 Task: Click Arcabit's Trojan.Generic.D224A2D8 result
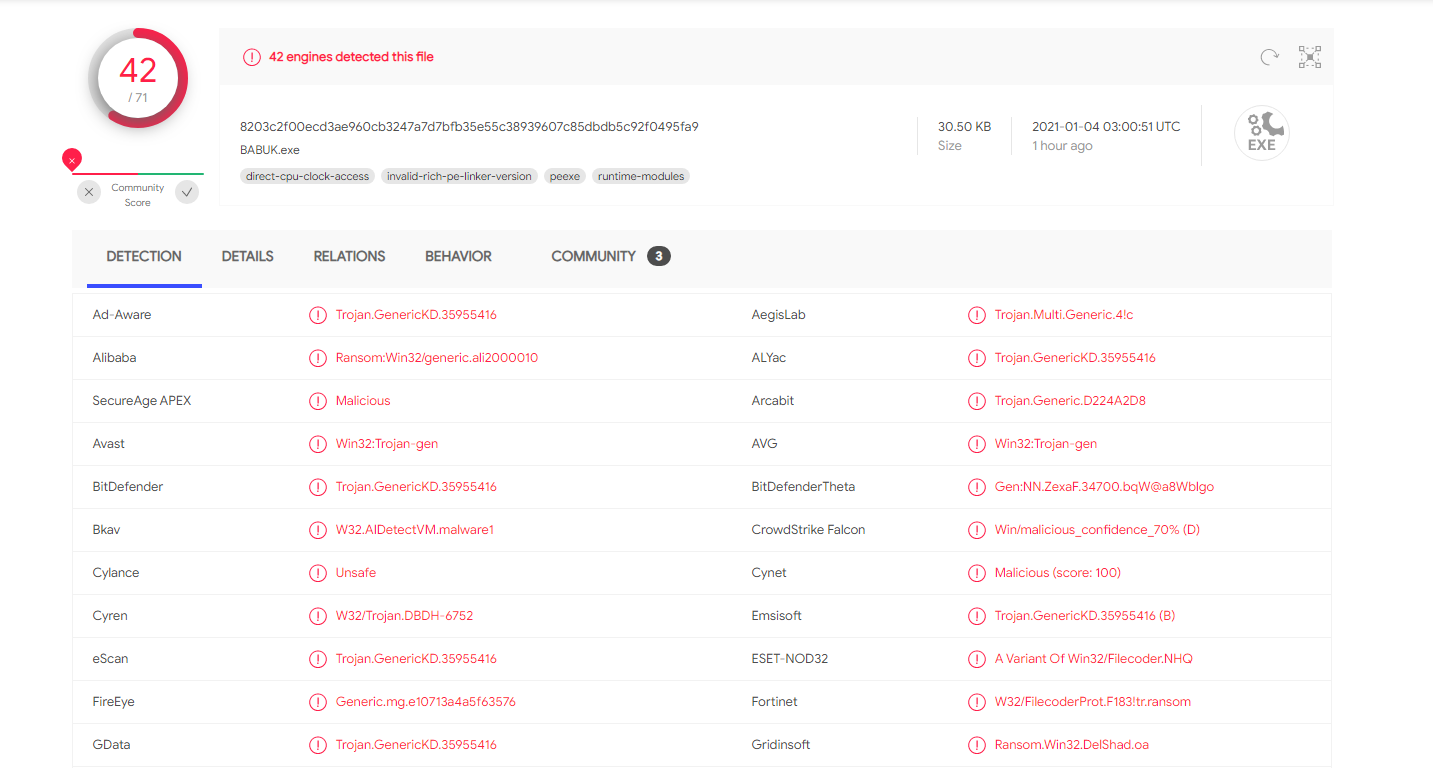pyautogui.click(x=1070, y=401)
